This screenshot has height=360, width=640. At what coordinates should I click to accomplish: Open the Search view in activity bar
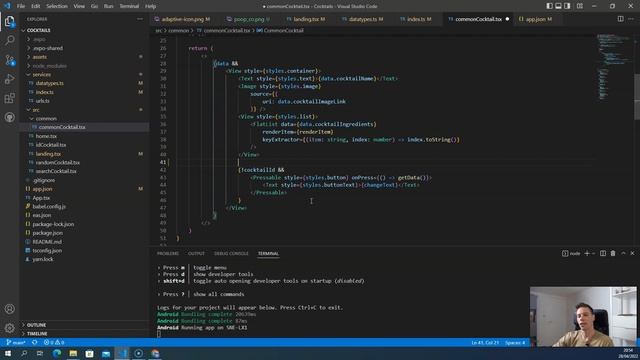coord(9,40)
